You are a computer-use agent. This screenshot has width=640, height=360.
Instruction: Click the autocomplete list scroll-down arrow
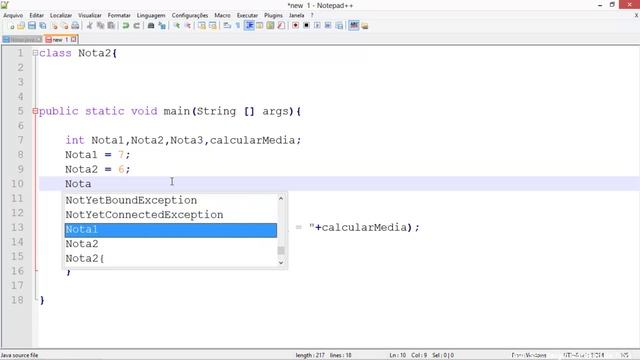[x=281, y=262]
